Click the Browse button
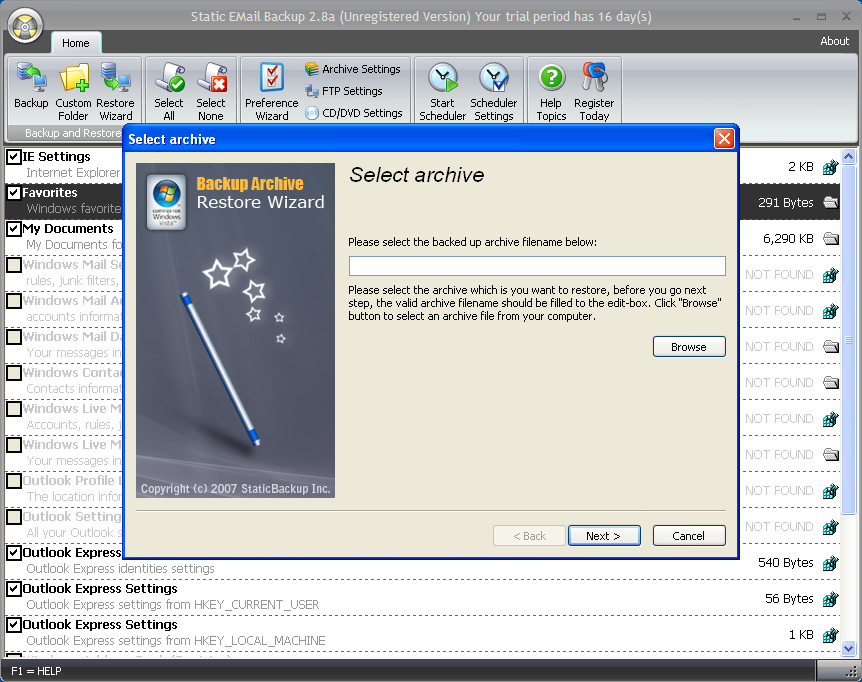 (x=688, y=346)
